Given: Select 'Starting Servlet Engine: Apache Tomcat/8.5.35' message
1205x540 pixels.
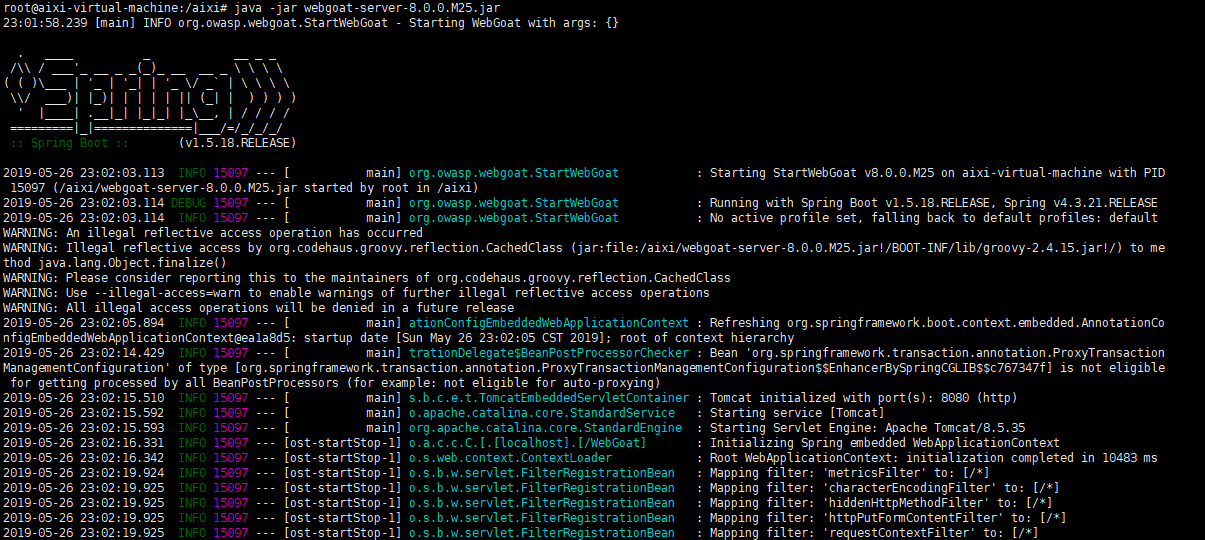Looking at the screenshot, I should [868, 428].
